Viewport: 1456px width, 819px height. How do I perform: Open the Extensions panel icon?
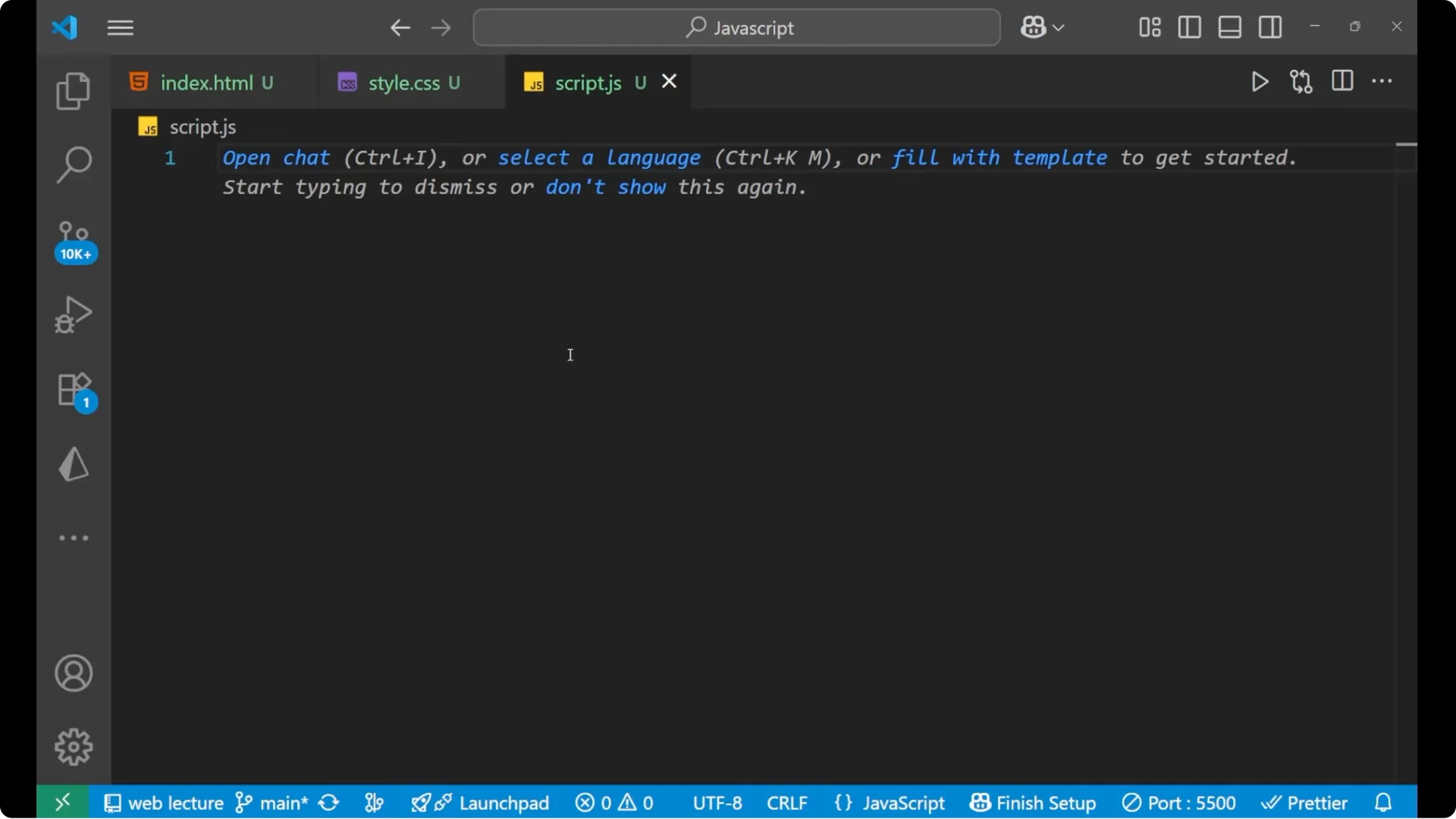[73, 389]
